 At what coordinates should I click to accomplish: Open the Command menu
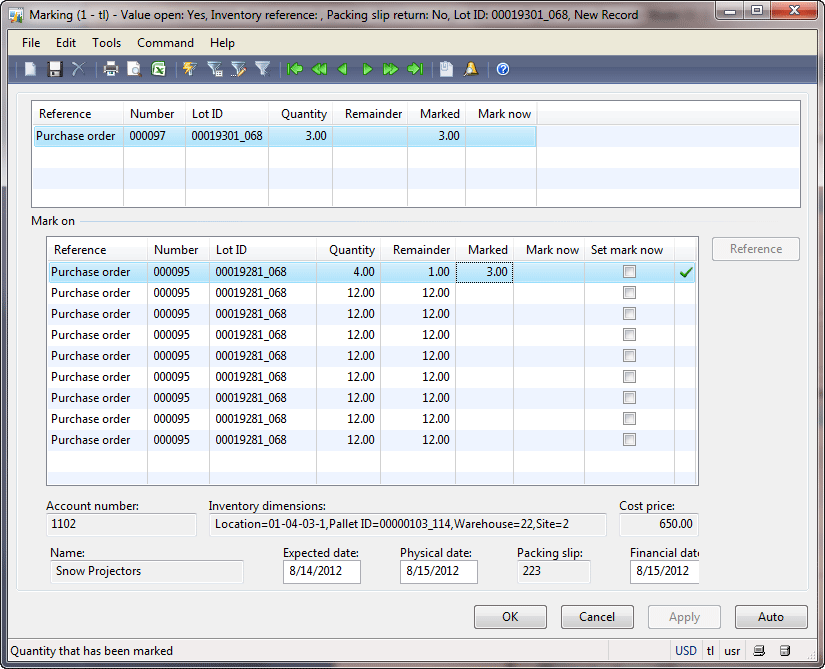coord(165,43)
